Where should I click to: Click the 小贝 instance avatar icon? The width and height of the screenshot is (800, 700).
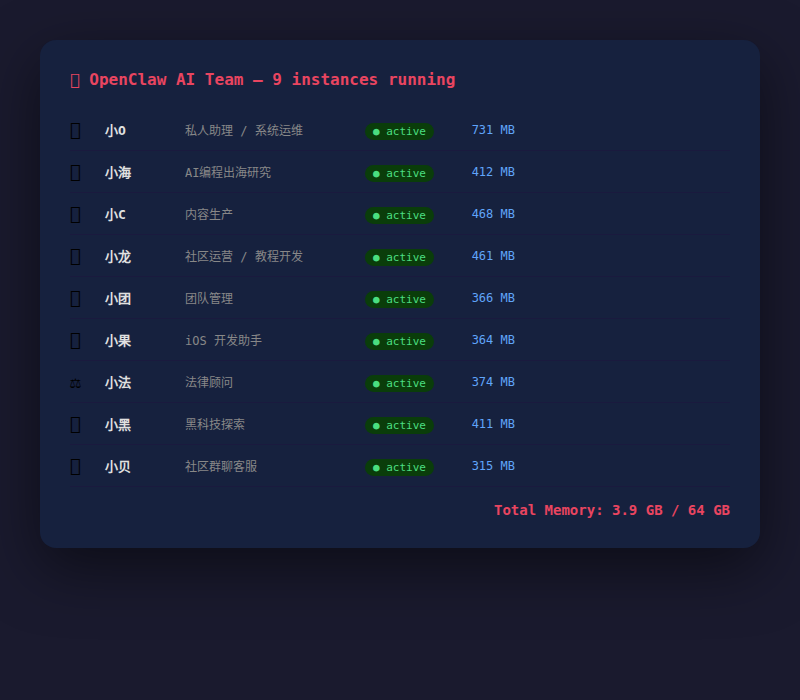click(x=75, y=466)
